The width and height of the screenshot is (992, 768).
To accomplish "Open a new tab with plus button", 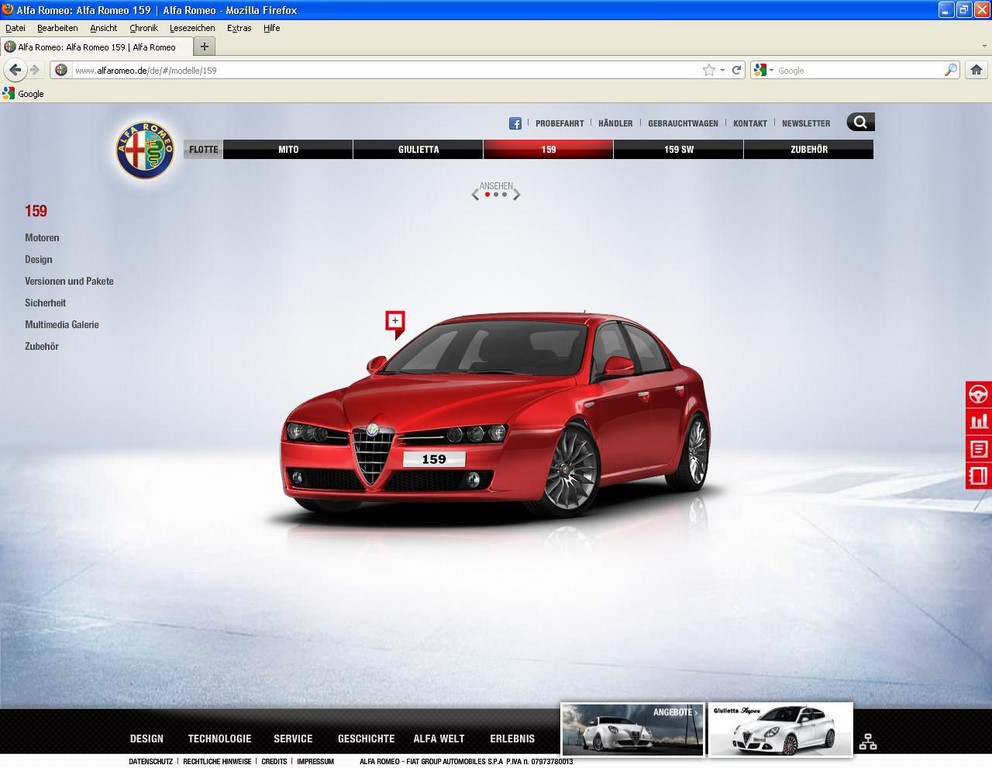I will (x=204, y=46).
